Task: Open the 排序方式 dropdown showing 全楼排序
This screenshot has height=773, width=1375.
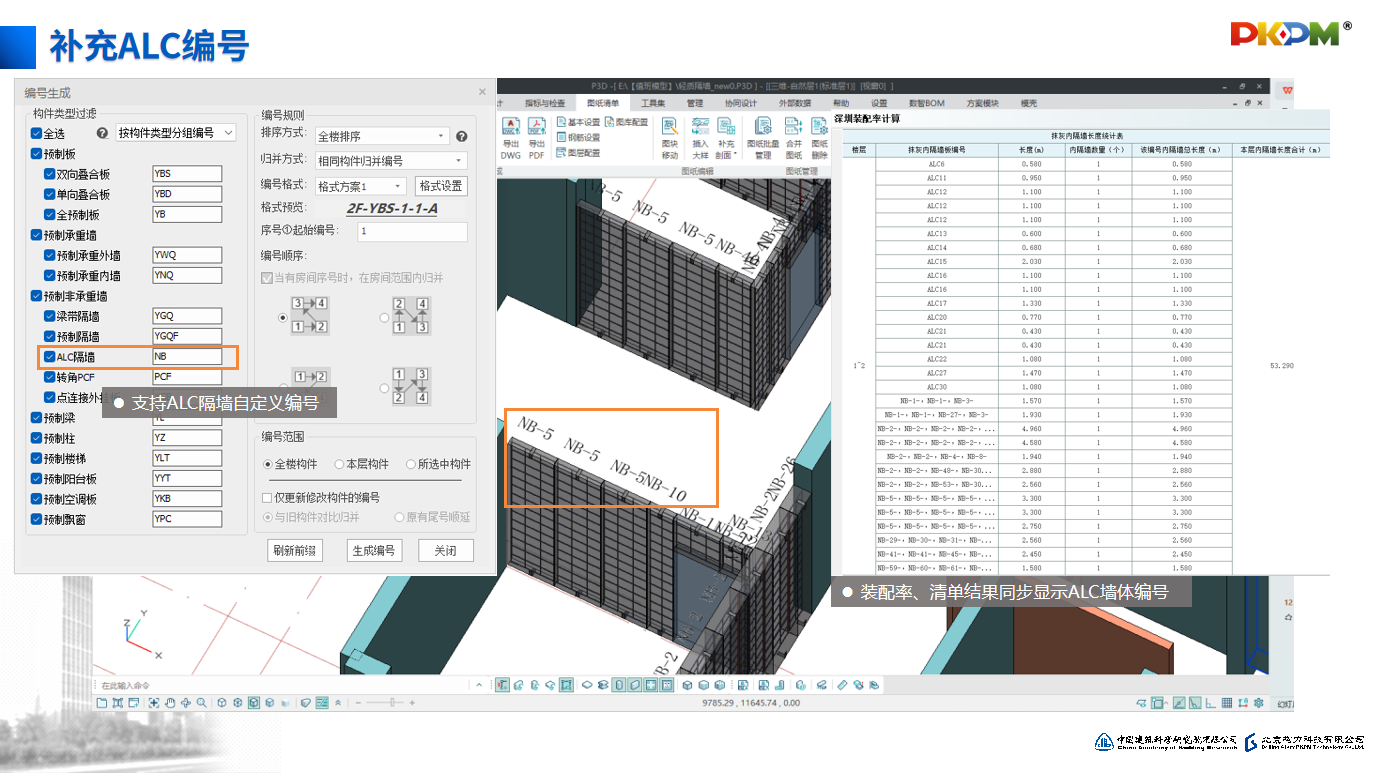Action: [382, 136]
